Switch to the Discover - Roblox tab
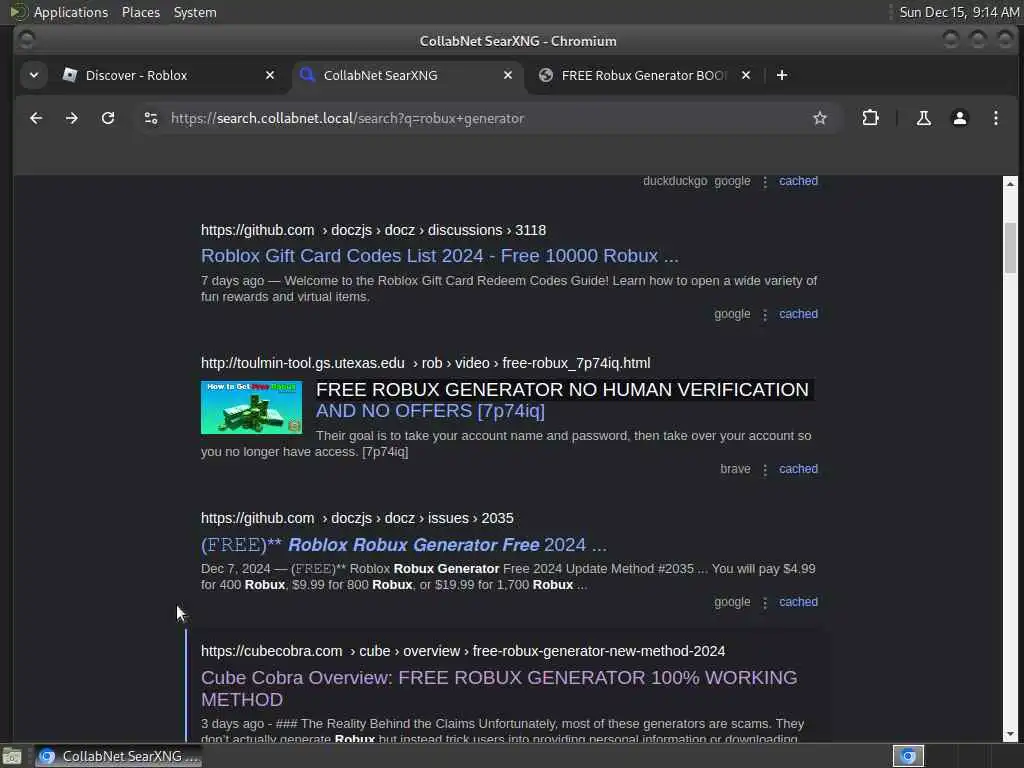Image resolution: width=1024 pixels, height=768 pixels. [x=168, y=75]
